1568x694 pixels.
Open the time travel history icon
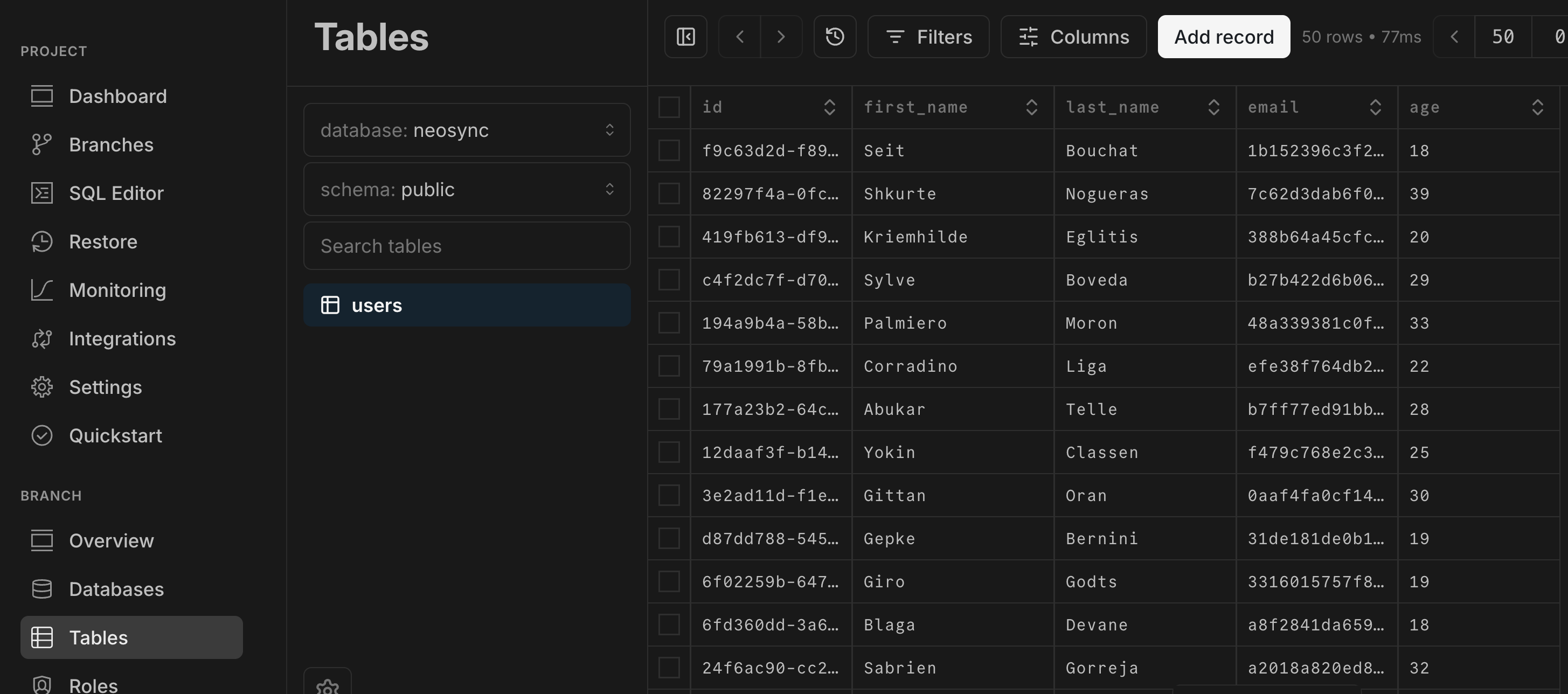(x=835, y=37)
